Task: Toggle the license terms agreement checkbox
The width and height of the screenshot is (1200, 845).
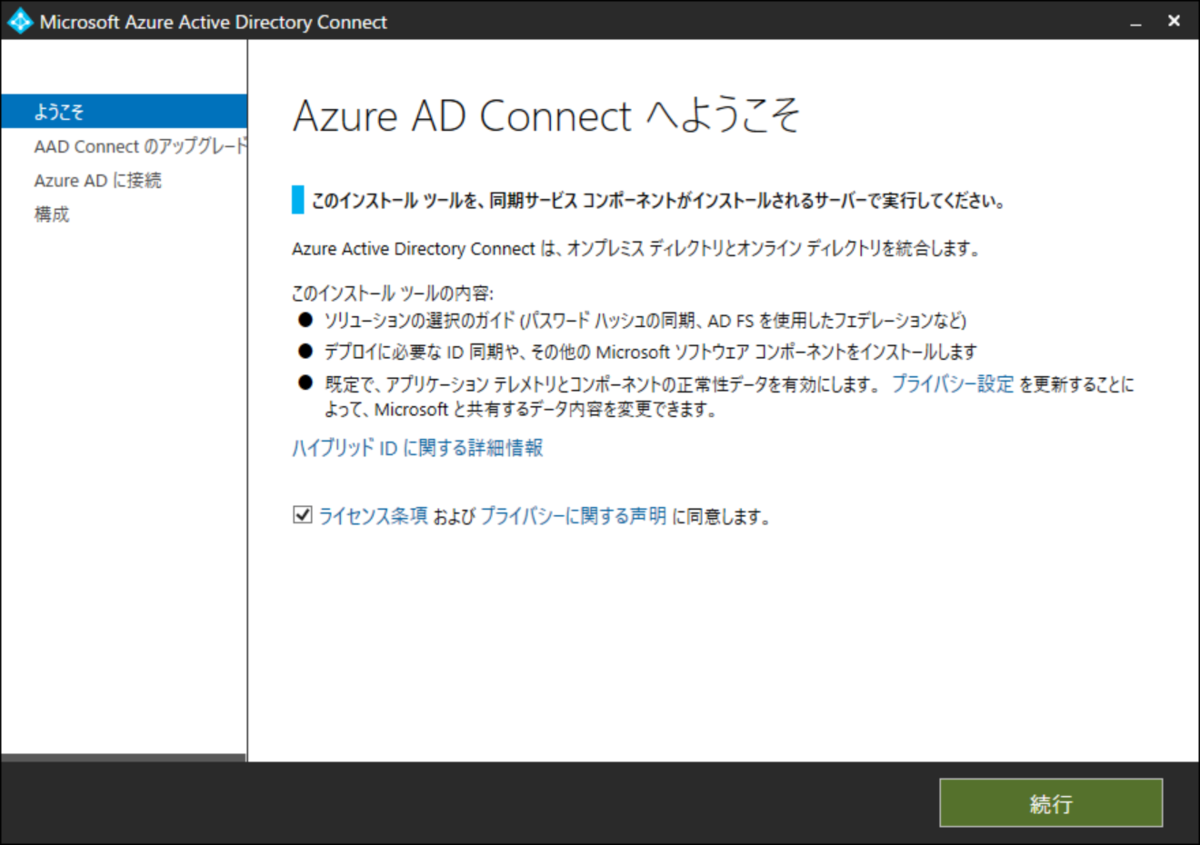Action: 302,516
